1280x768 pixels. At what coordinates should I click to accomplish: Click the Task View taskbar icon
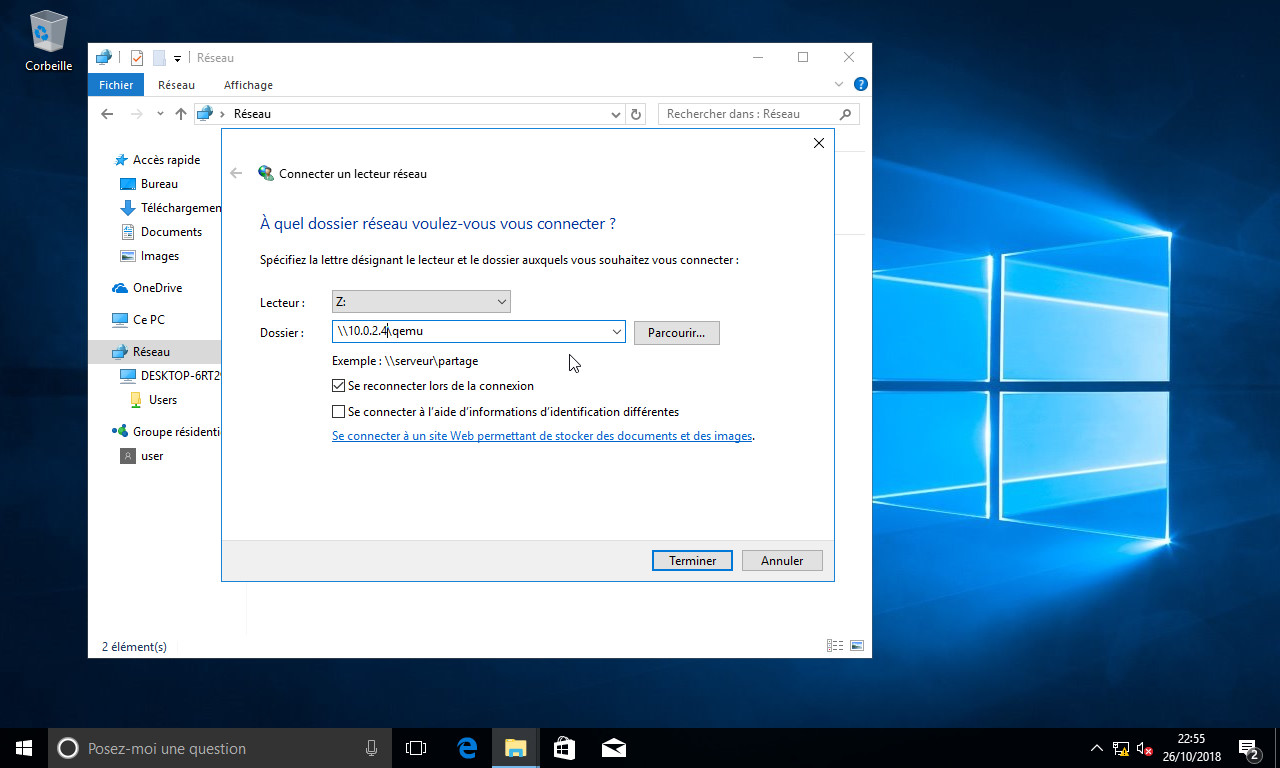(x=416, y=748)
